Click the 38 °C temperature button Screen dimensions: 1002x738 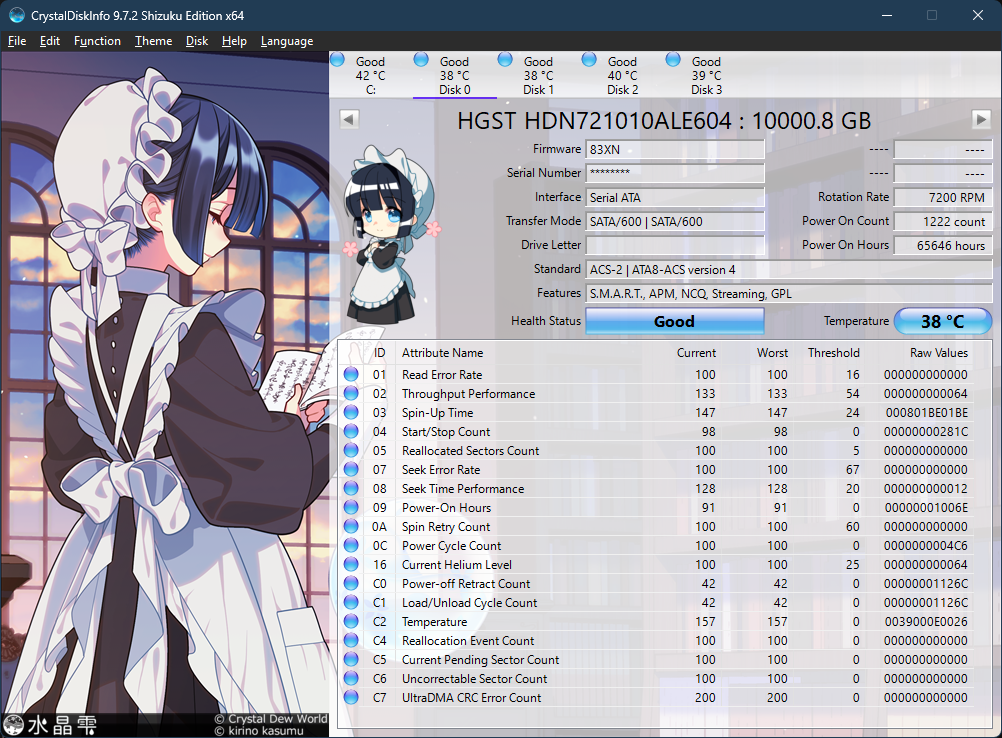coord(943,321)
